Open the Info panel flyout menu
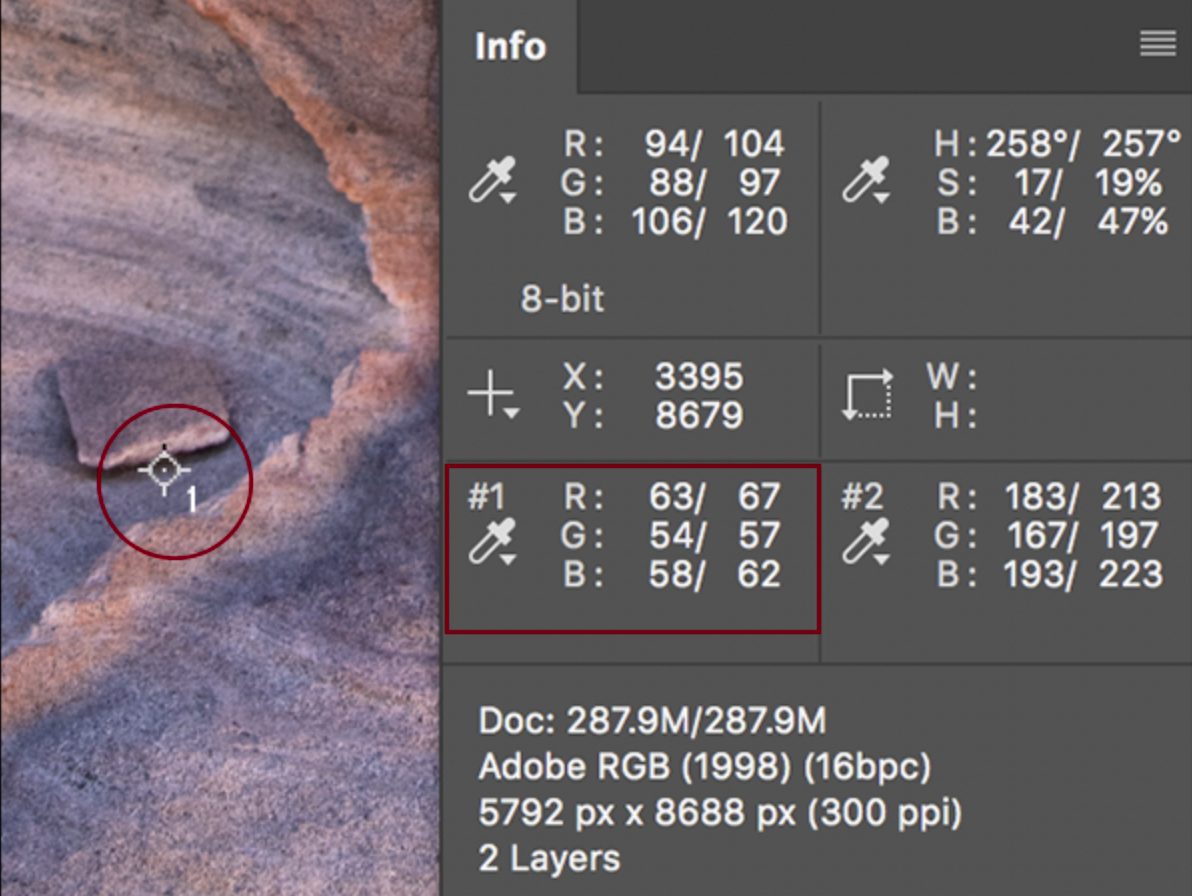The image size is (1192, 896). tap(1157, 43)
